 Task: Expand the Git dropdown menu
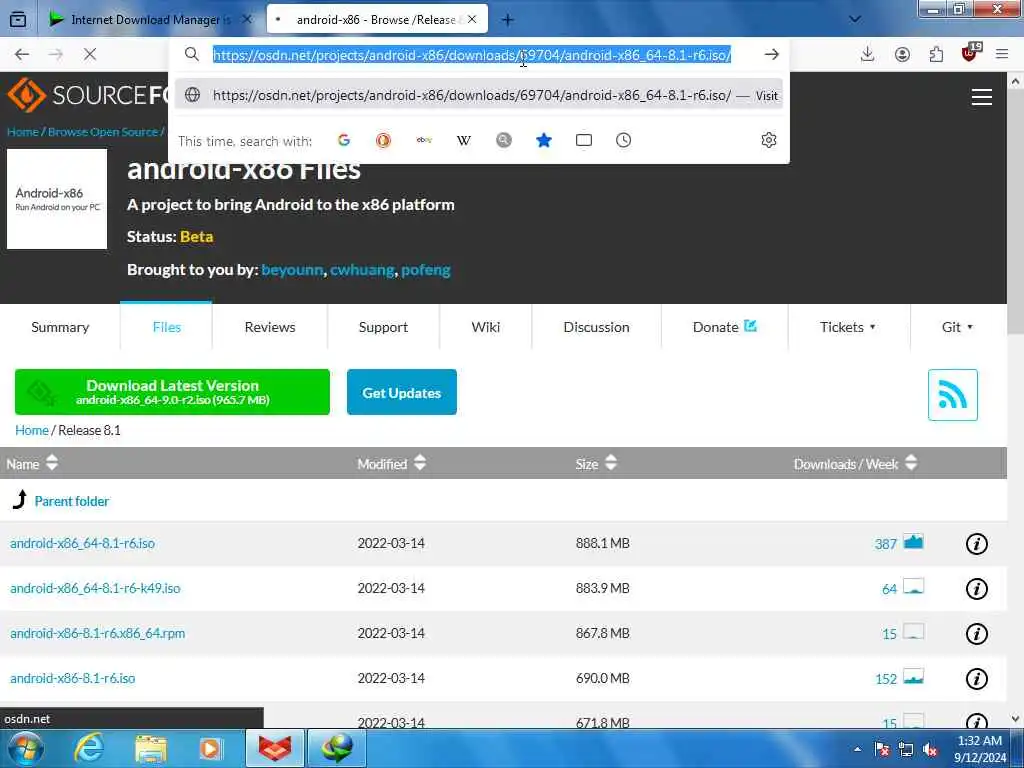pos(957,327)
